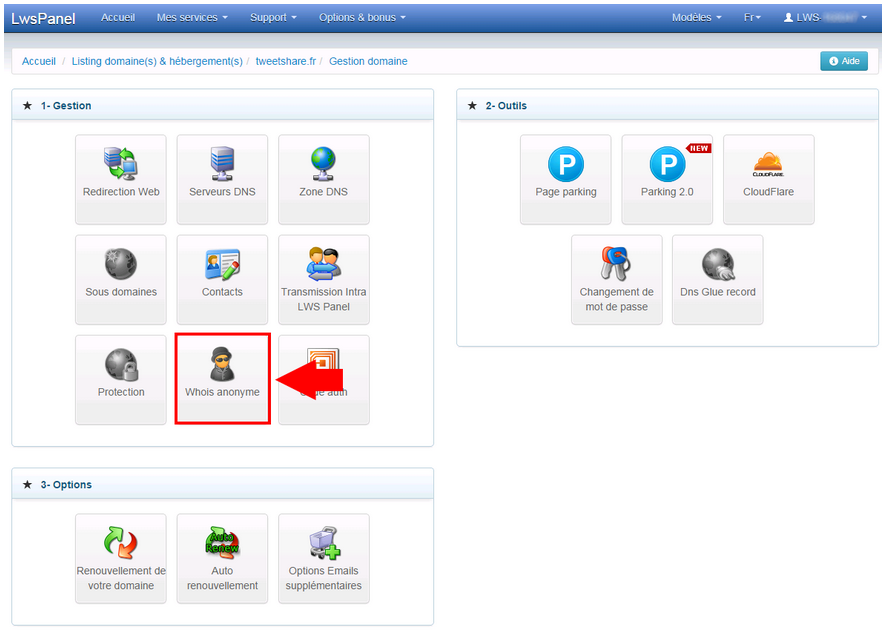Click the tweetshare.fr breadcrumb link
892x633 pixels.
pyautogui.click(x=286, y=61)
